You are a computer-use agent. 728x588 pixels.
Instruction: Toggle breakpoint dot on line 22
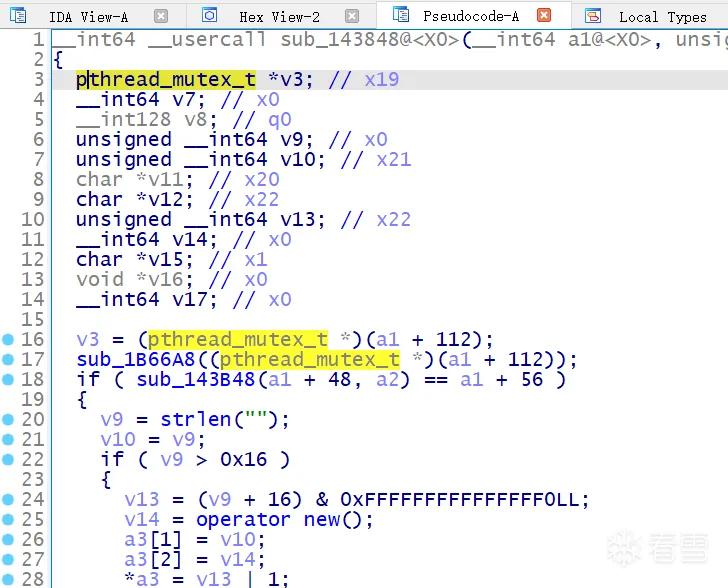8,459
